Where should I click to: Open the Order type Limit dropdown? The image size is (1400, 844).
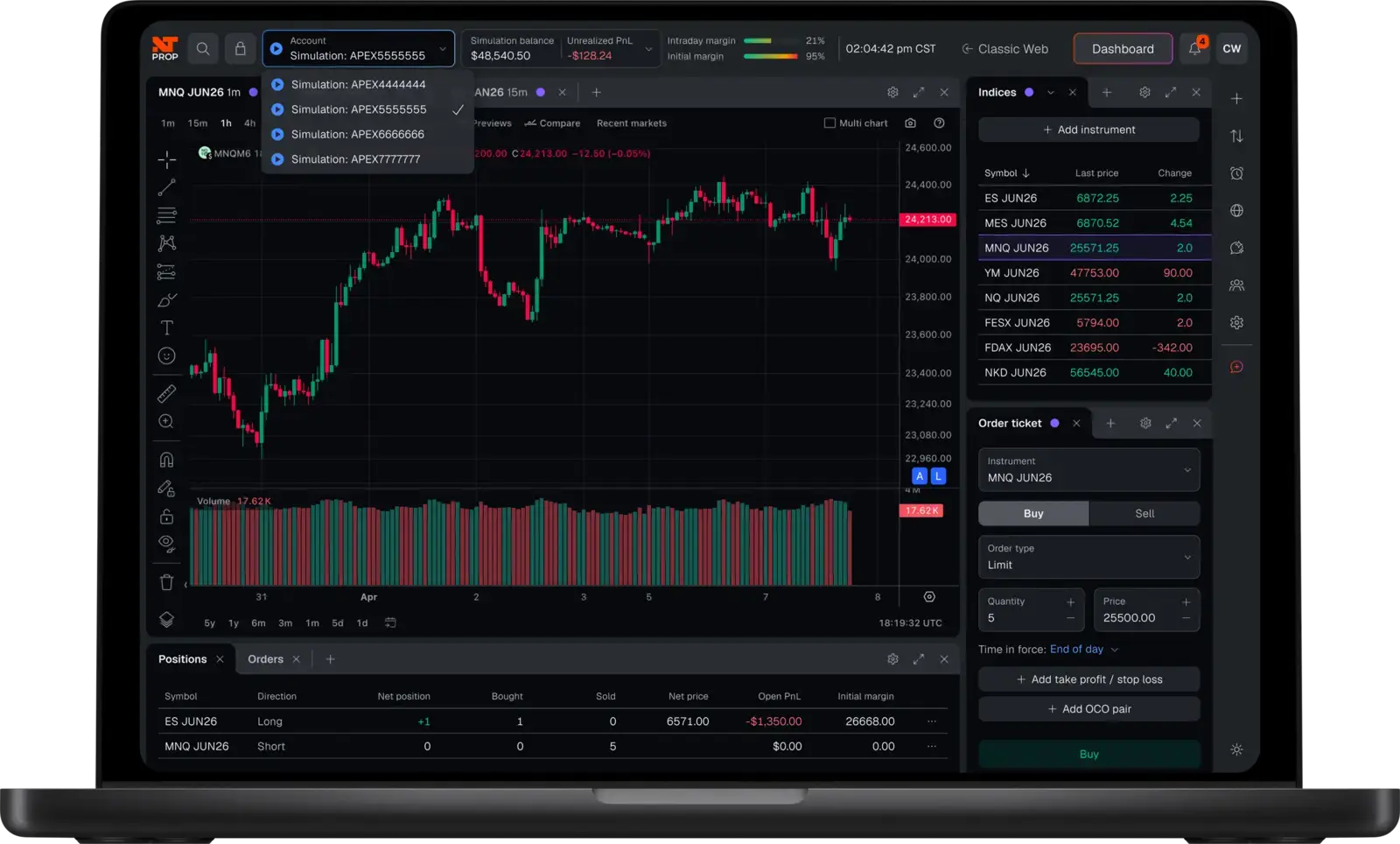pos(1088,557)
